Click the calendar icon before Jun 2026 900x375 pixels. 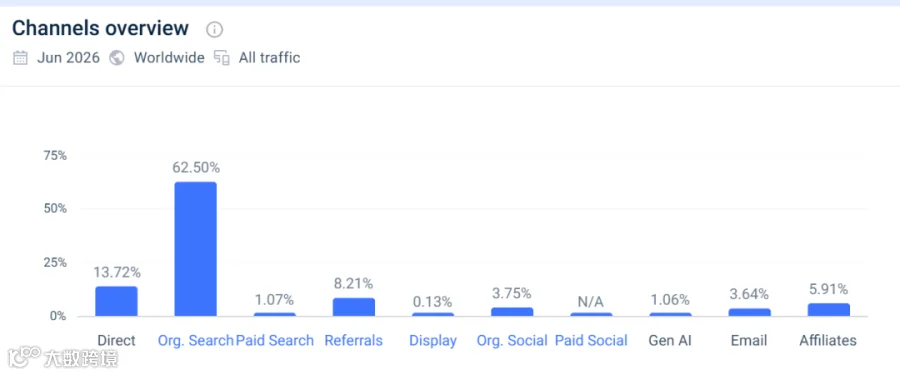21,58
